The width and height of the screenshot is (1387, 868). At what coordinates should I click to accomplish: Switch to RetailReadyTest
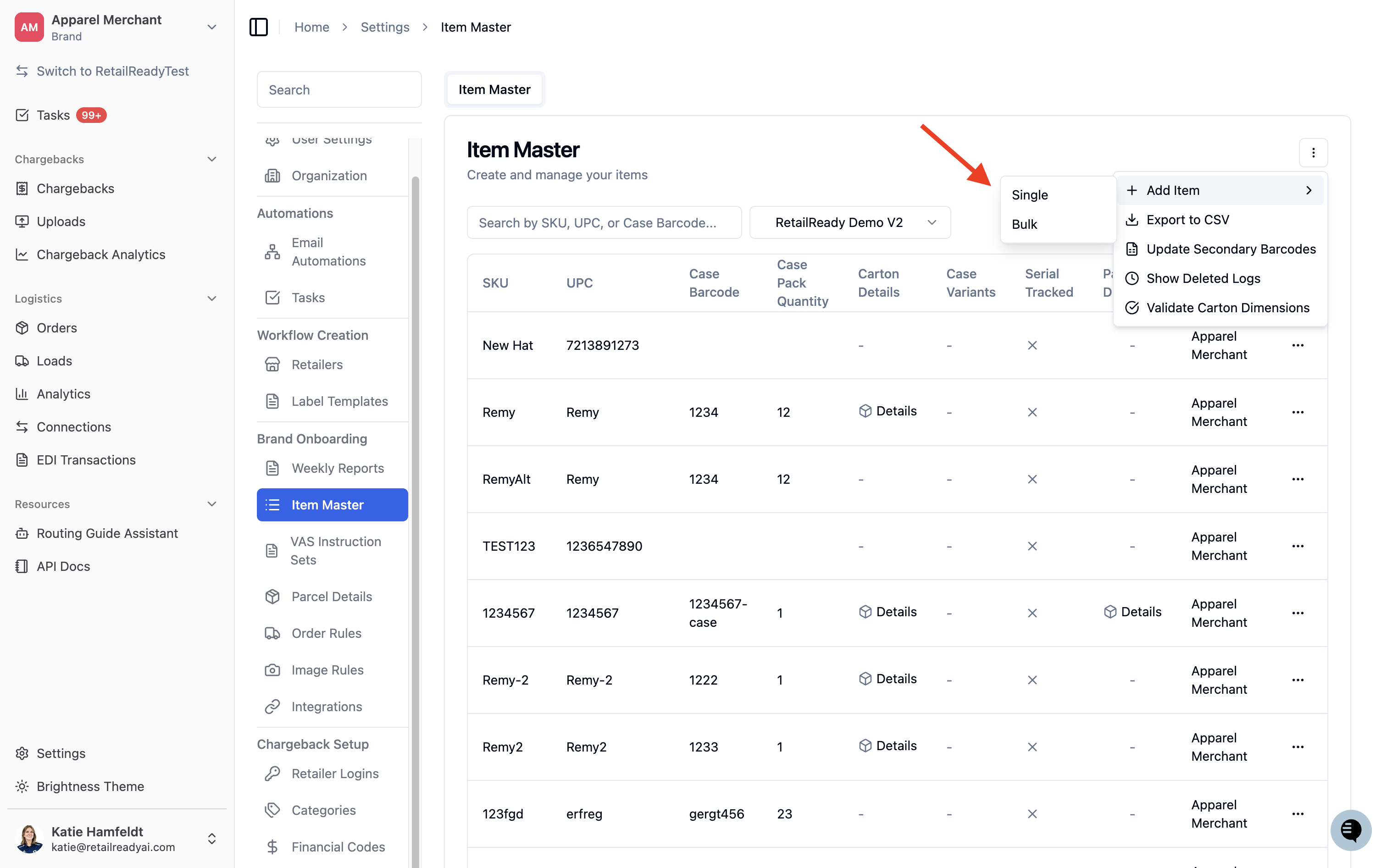pos(102,71)
